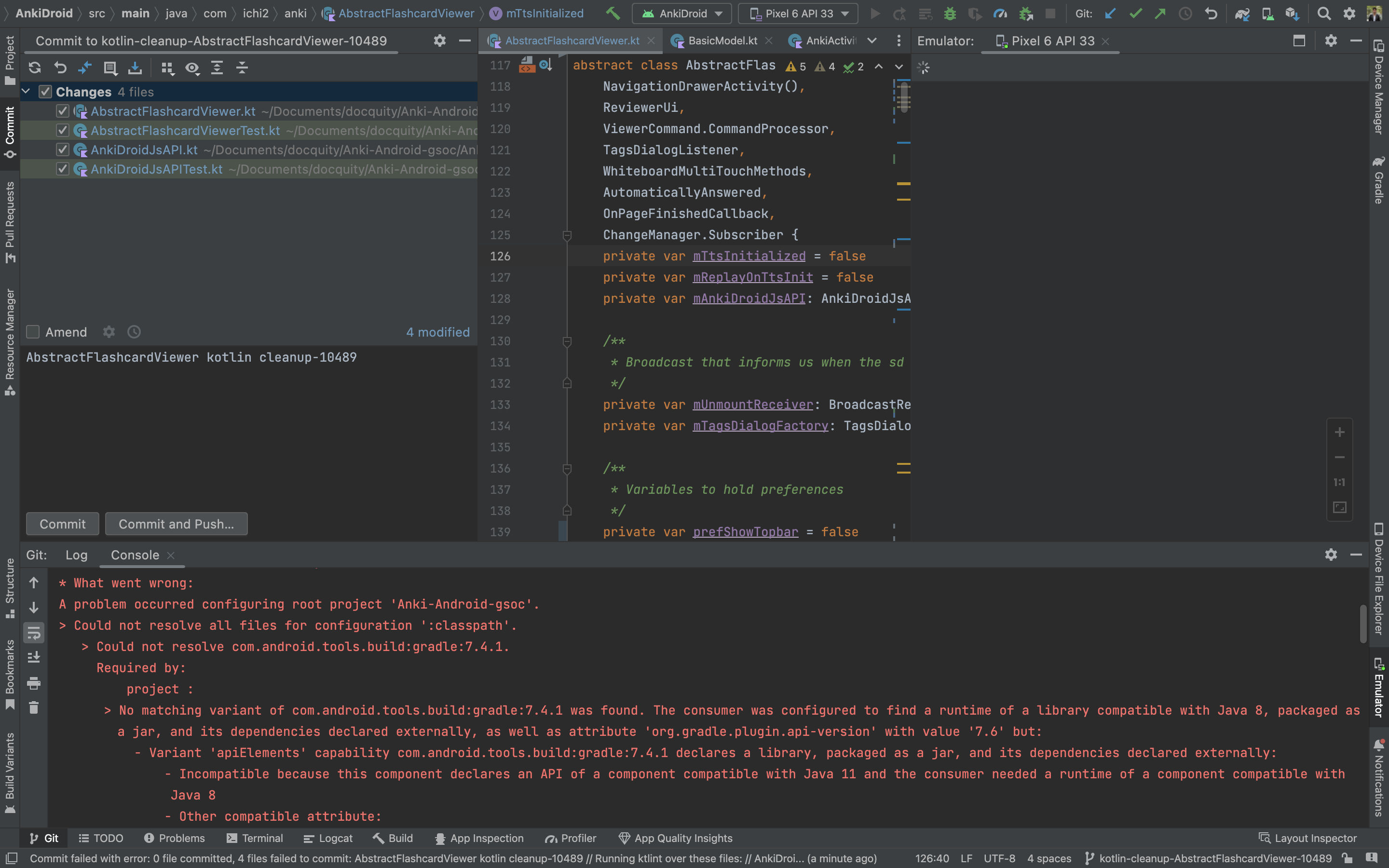1389x868 pixels.
Task: Open the Logcat tool window
Action: click(328, 838)
